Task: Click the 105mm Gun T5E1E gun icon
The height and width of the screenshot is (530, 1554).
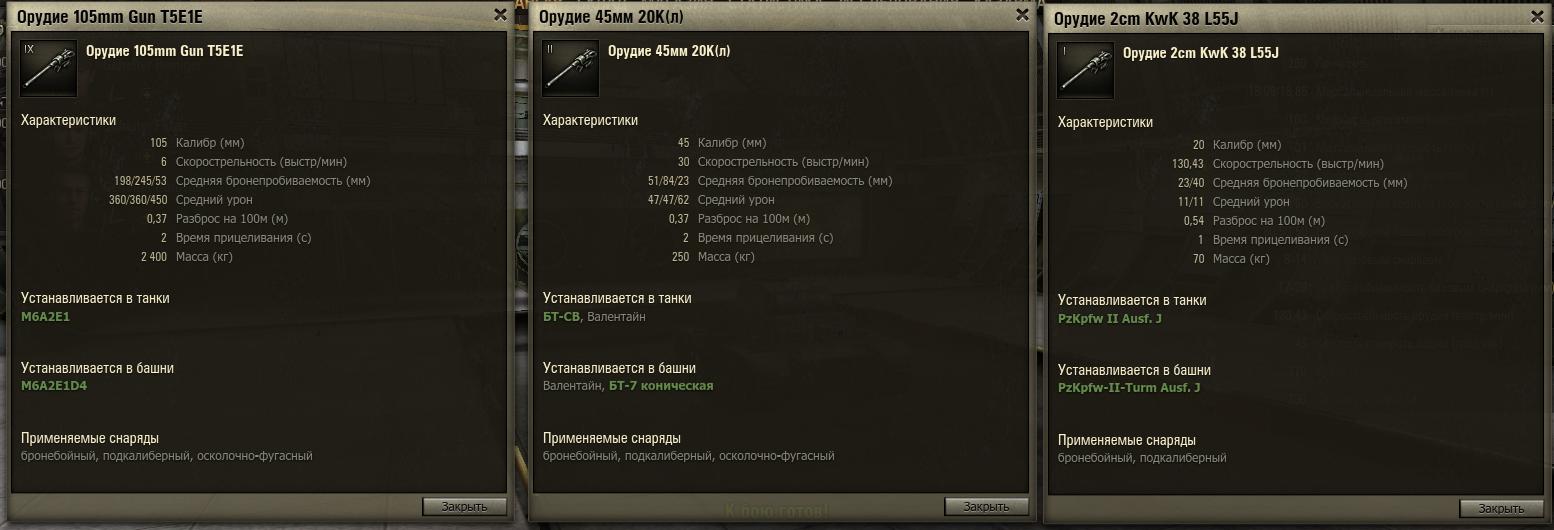Action: (49, 69)
